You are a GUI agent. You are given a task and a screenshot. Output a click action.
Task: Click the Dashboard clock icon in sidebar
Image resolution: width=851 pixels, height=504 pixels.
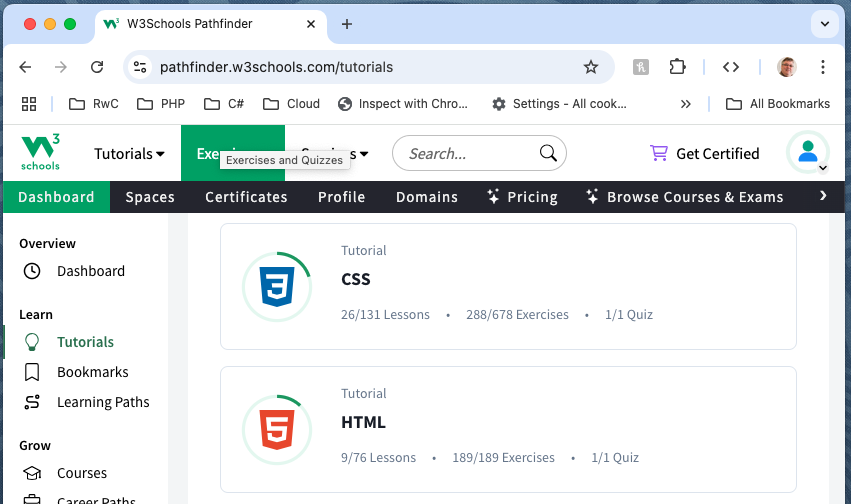[x=32, y=271]
